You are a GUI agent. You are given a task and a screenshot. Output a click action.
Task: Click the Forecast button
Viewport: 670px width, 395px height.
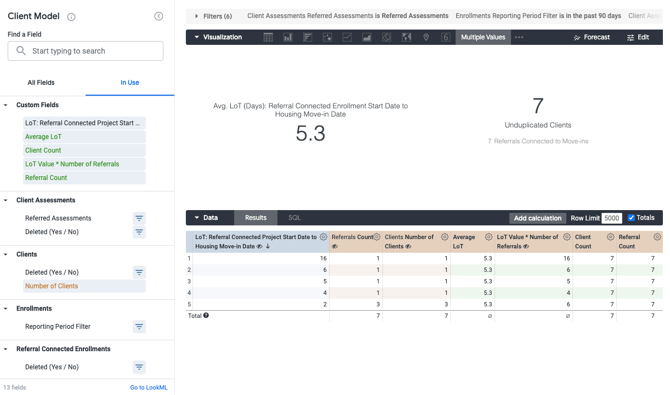tap(591, 38)
